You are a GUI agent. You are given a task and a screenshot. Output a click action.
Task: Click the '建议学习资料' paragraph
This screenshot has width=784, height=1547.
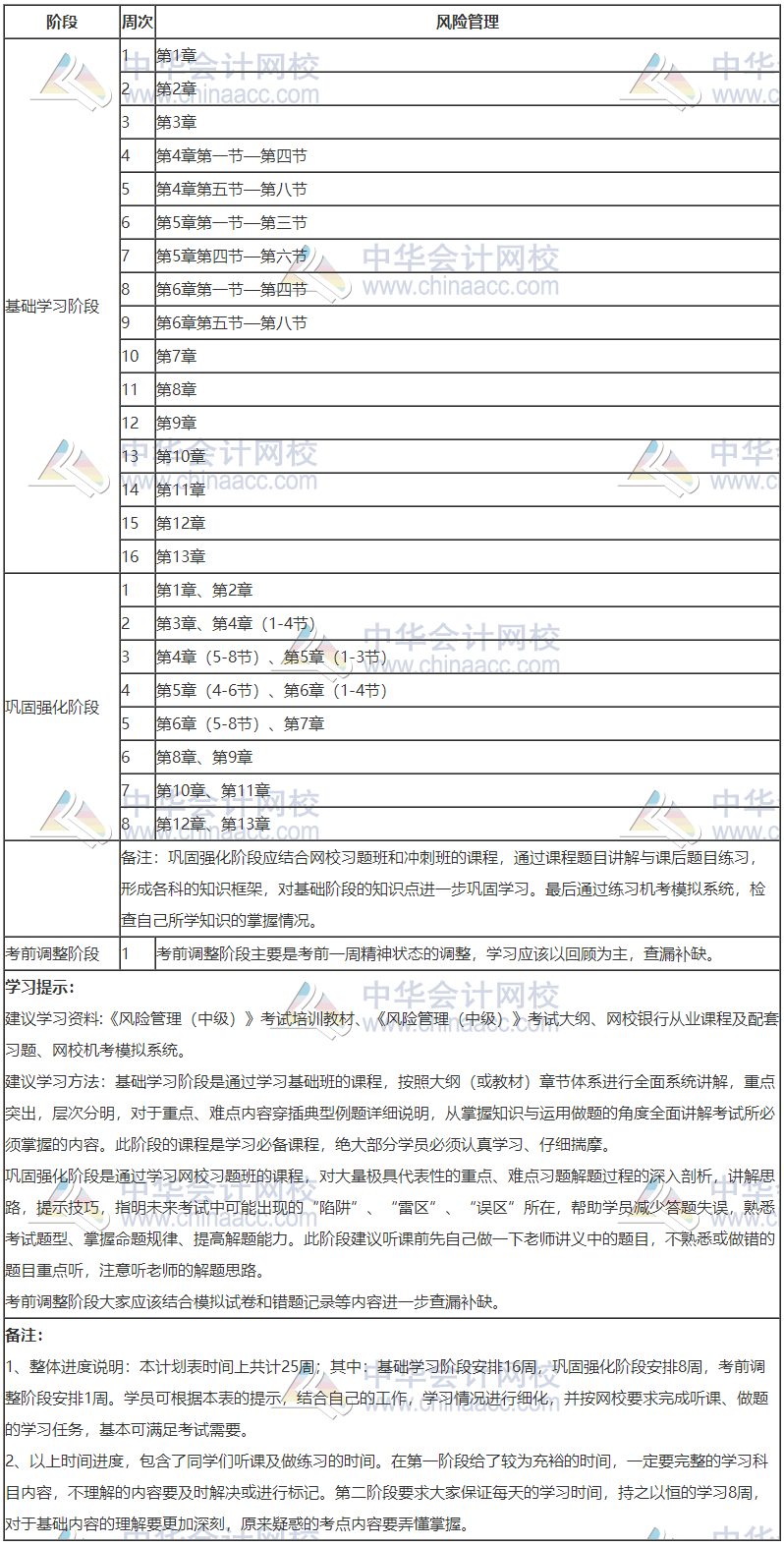point(392,1035)
